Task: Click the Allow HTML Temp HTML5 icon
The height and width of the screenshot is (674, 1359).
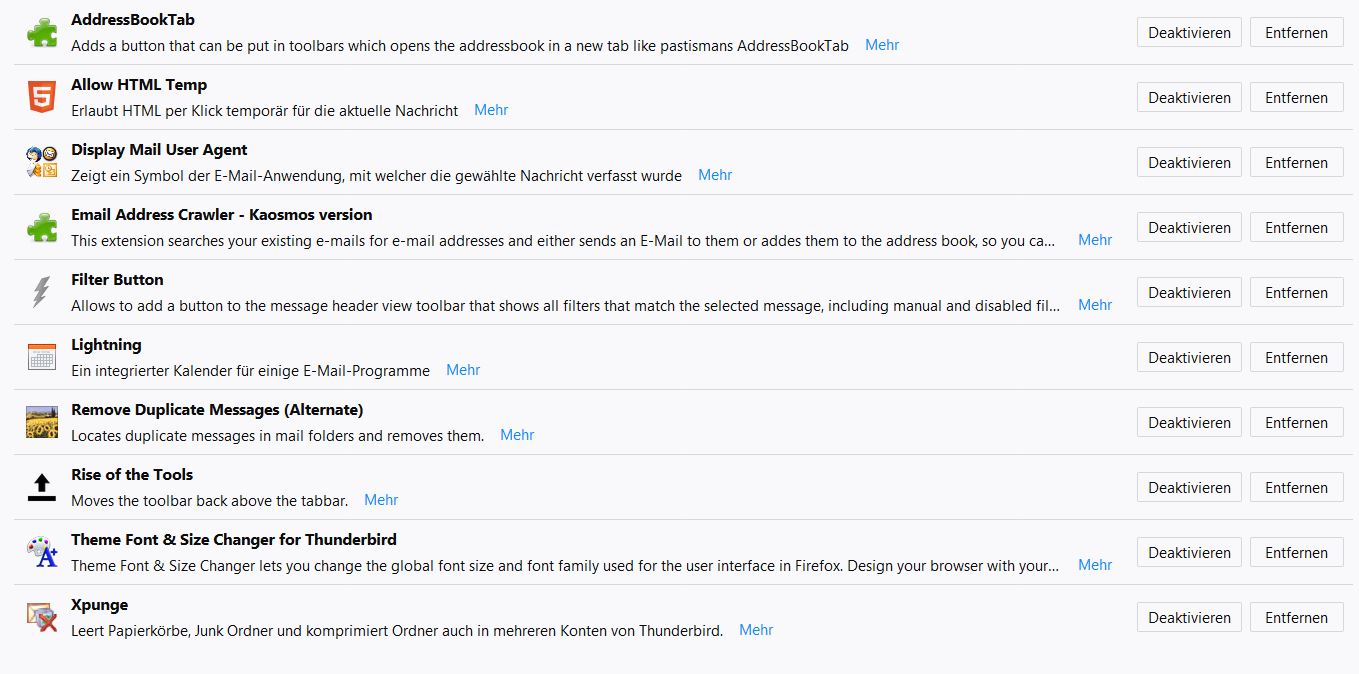Action: [x=42, y=98]
